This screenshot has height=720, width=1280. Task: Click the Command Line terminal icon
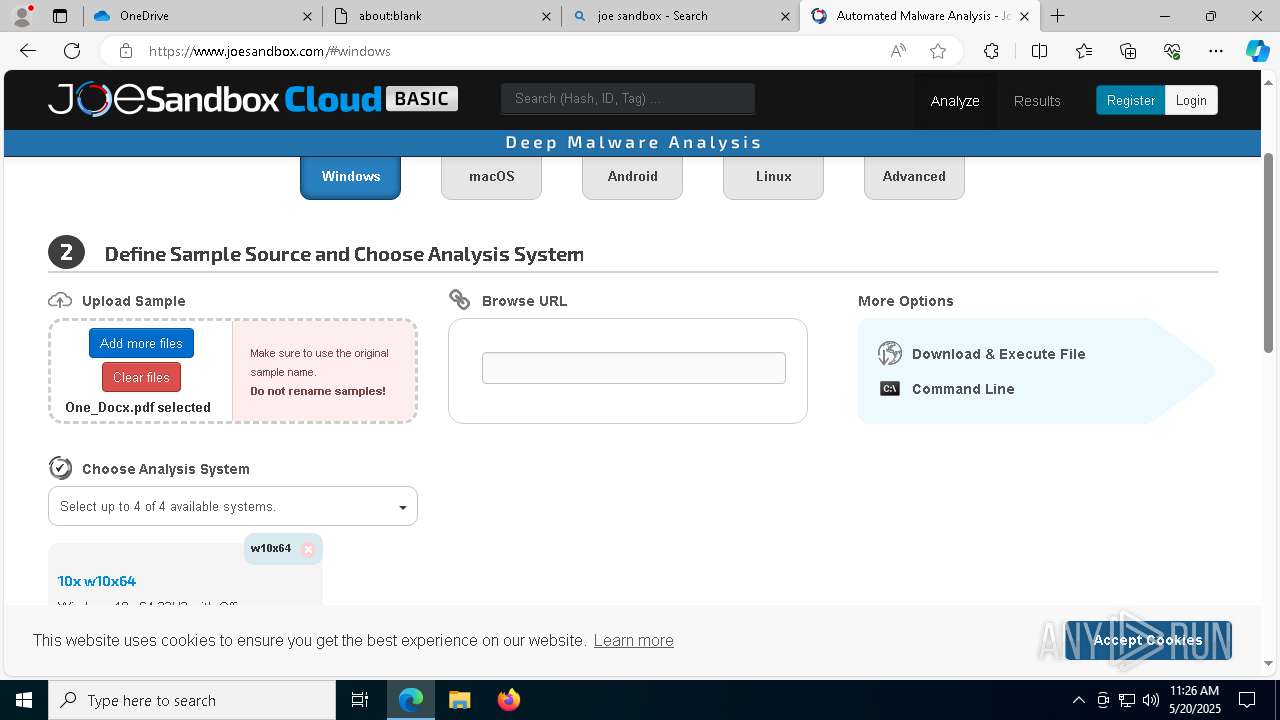(x=890, y=389)
